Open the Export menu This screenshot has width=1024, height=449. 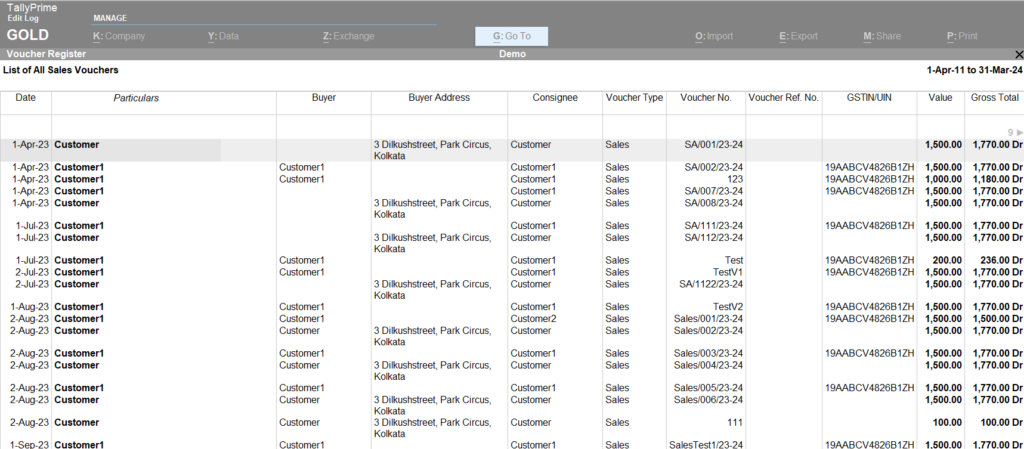[798, 37]
